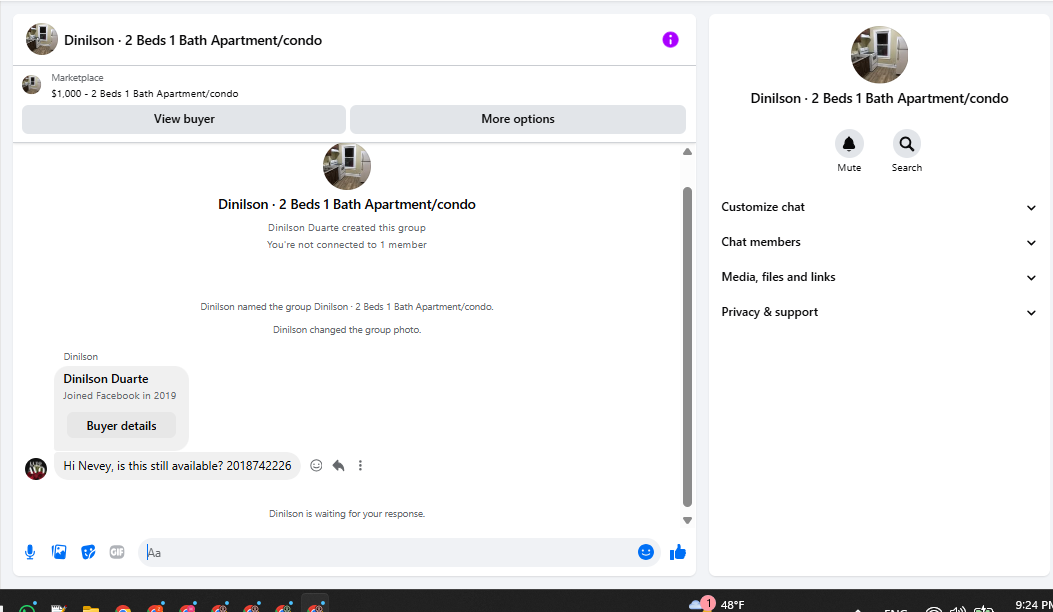Viewport: 1053px width, 612px height.
Task: Open conversation information via purple info icon
Action: click(x=670, y=40)
